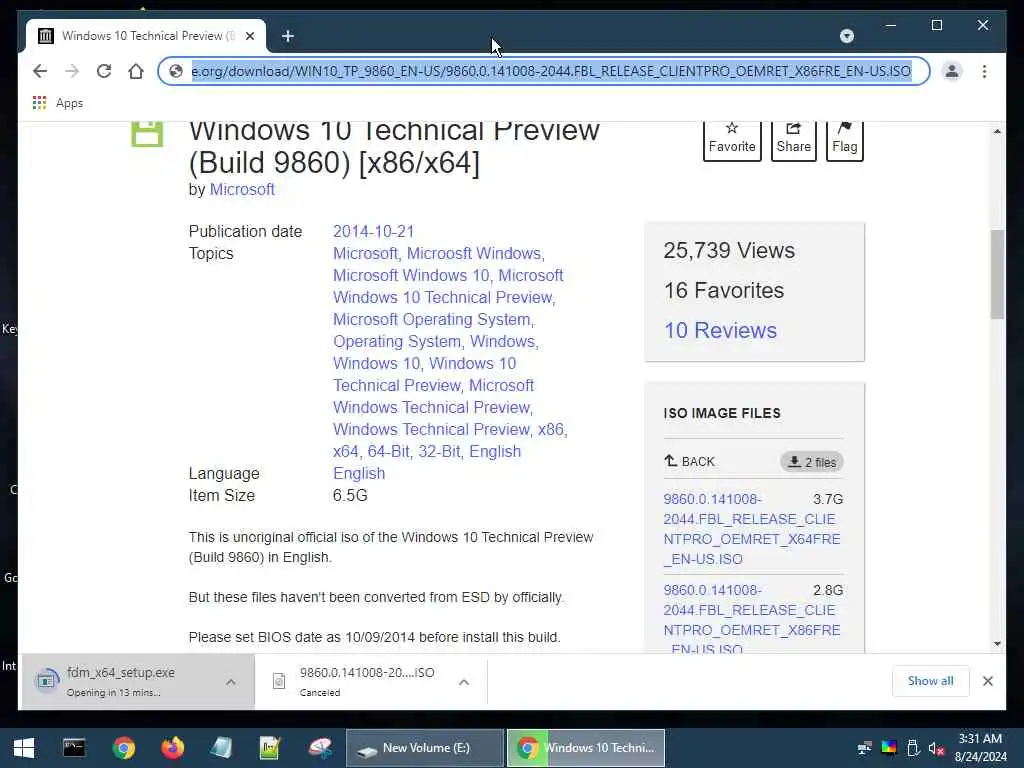Open the English language link
The height and width of the screenshot is (768, 1024).
(x=359, y=473)
